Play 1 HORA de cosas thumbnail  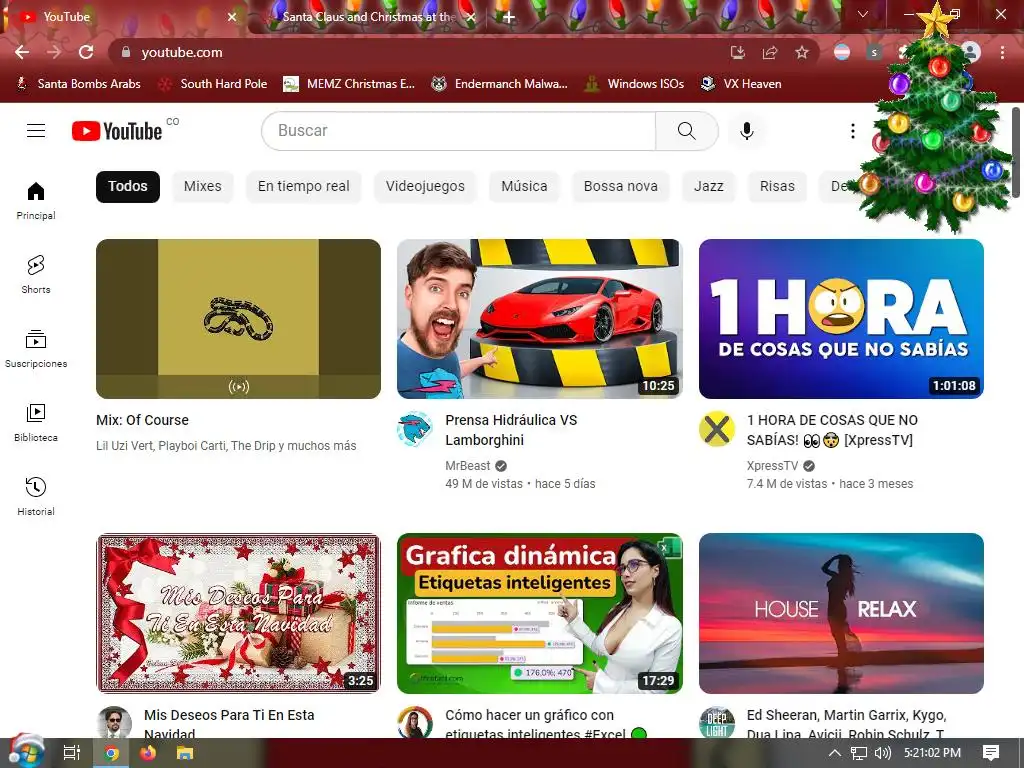(841, 319)
